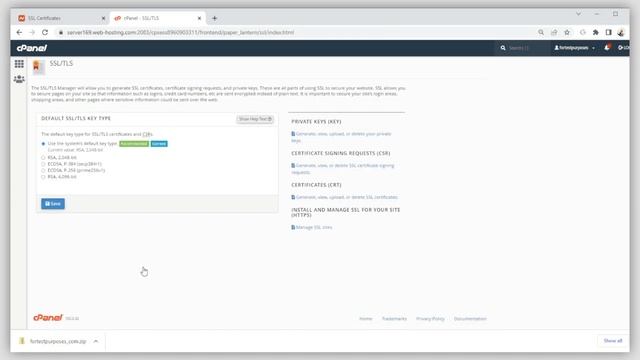Open a new browser tab with plus
Screen dimensions: 640x360
tap(215, 18)
